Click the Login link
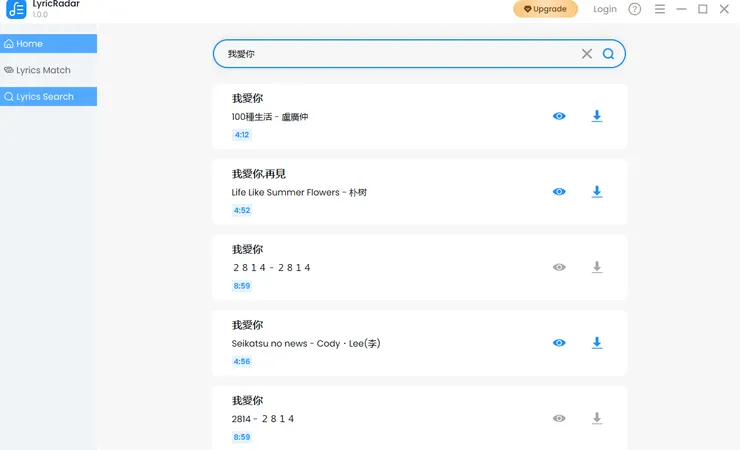Screen dimensions: 740x450 pos(605,9)
